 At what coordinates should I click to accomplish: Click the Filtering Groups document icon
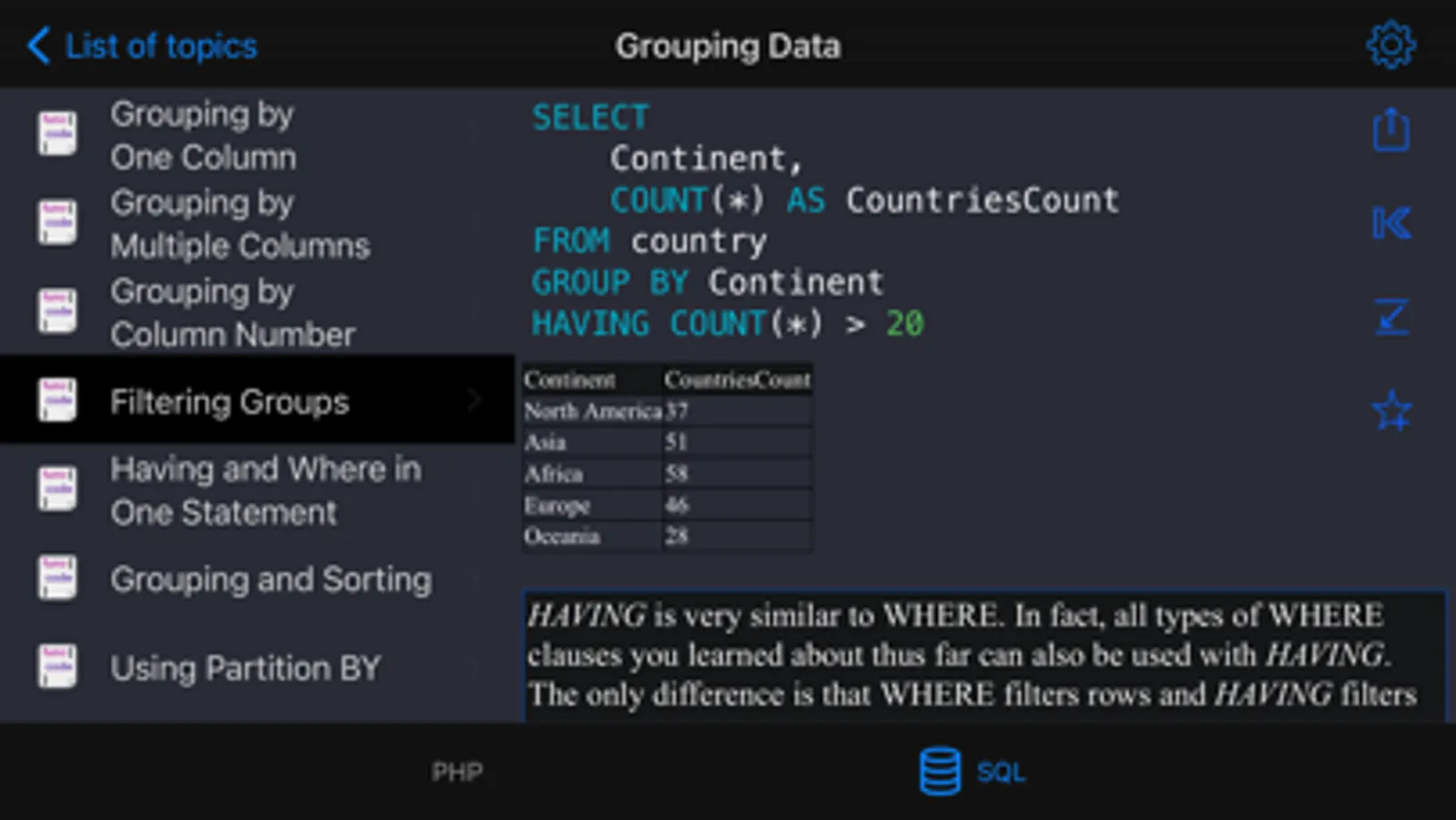pyautogui.click(x=57, y=401)
